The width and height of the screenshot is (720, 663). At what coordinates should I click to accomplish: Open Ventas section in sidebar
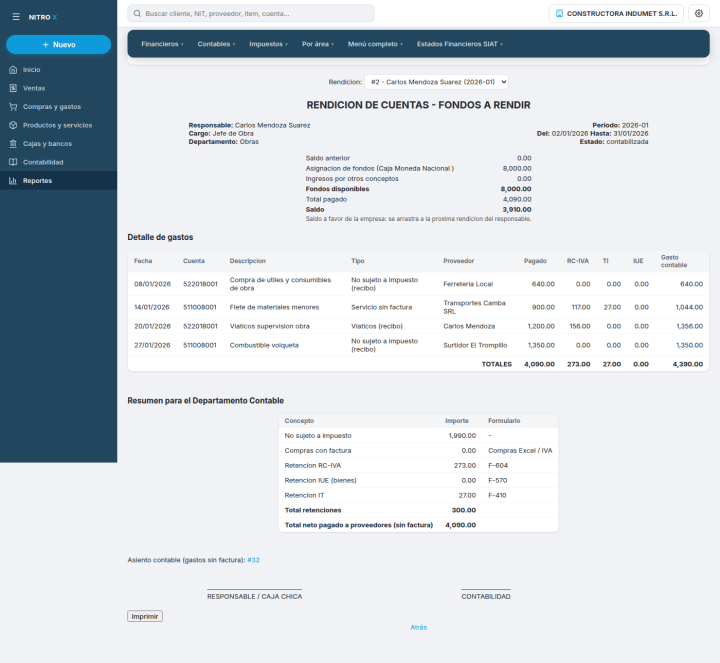tap(58, 88)
